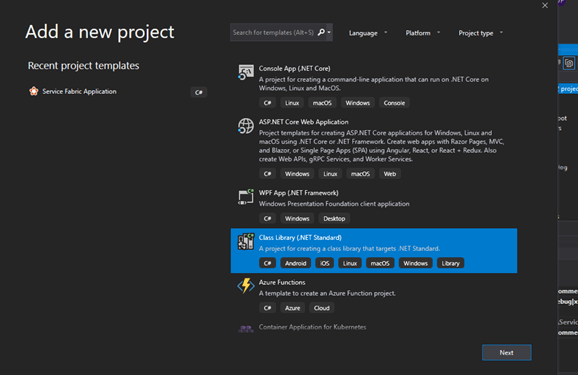Click the Desktop tag under WPF App
This screenshot has width=578, height=375.
334,219
